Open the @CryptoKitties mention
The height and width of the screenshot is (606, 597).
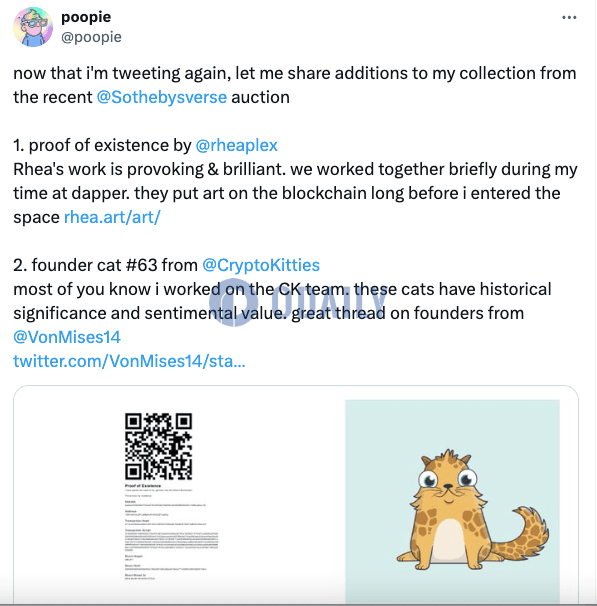point(261,265)
